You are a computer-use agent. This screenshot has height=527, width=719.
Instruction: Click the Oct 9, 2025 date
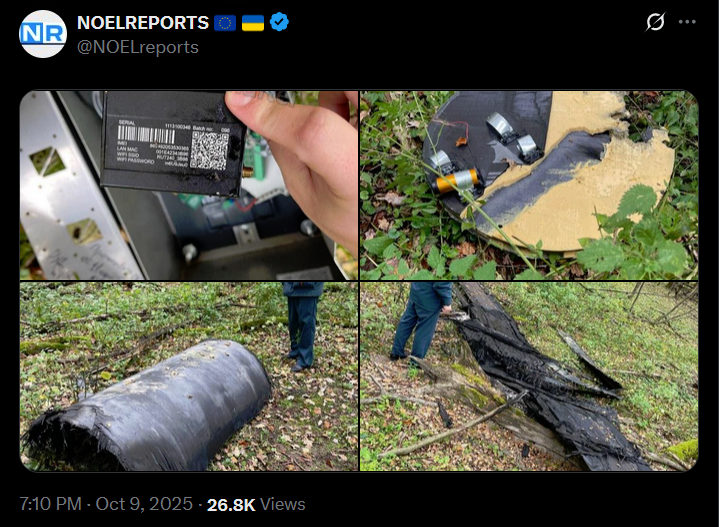pyautogui.click(x=144, y=504)
